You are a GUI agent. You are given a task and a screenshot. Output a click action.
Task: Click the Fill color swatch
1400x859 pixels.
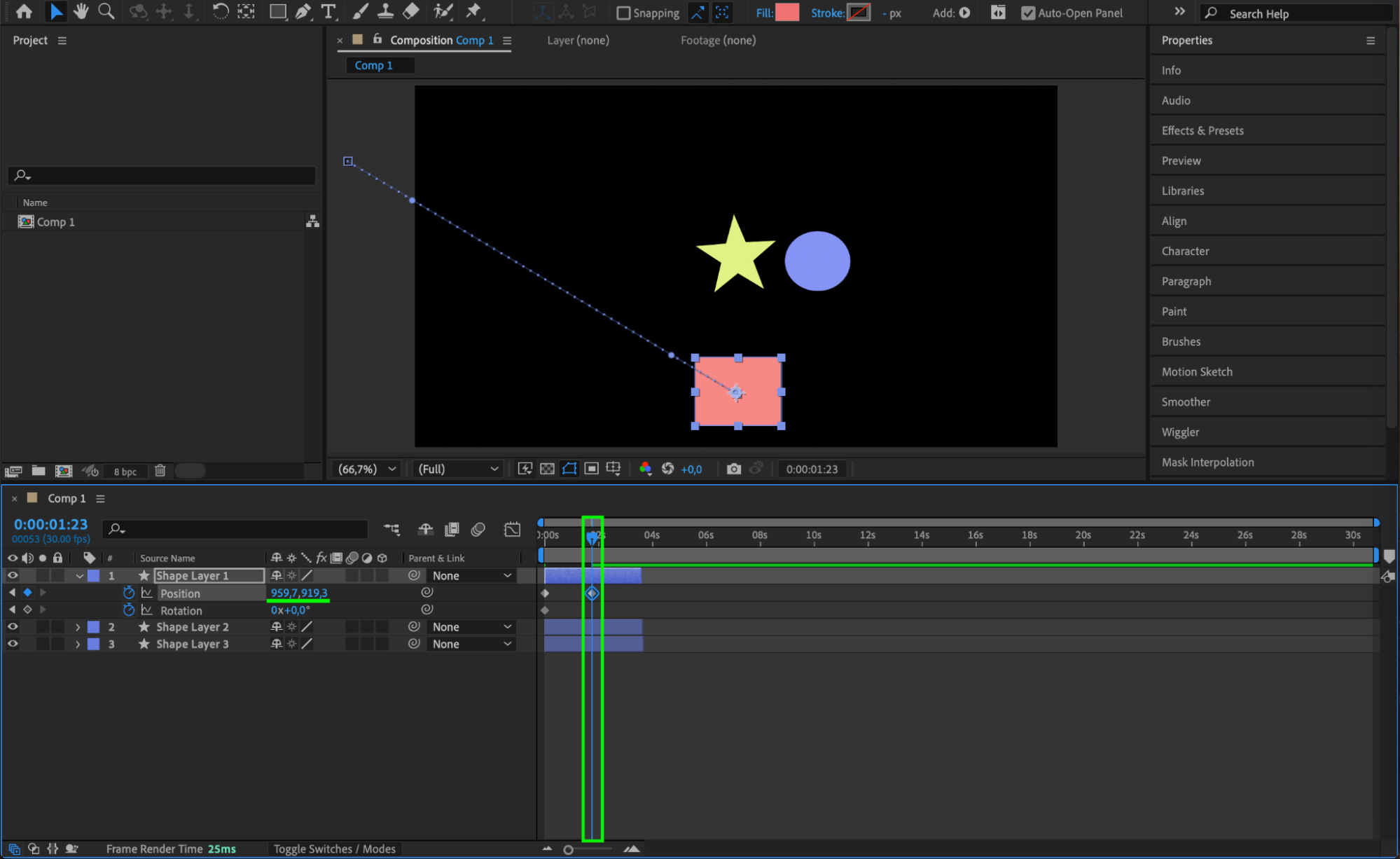pos(786,13)
